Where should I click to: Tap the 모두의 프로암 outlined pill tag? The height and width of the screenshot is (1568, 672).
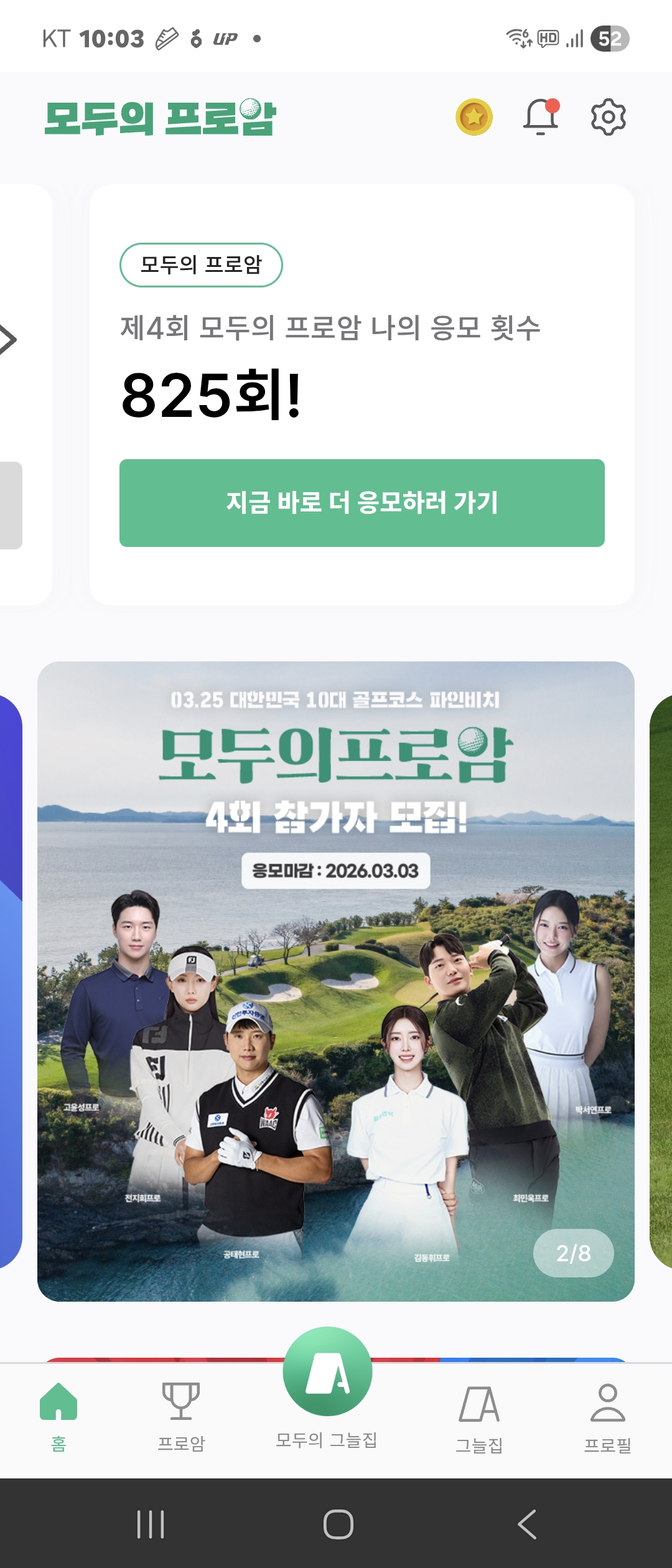point(201,264)
